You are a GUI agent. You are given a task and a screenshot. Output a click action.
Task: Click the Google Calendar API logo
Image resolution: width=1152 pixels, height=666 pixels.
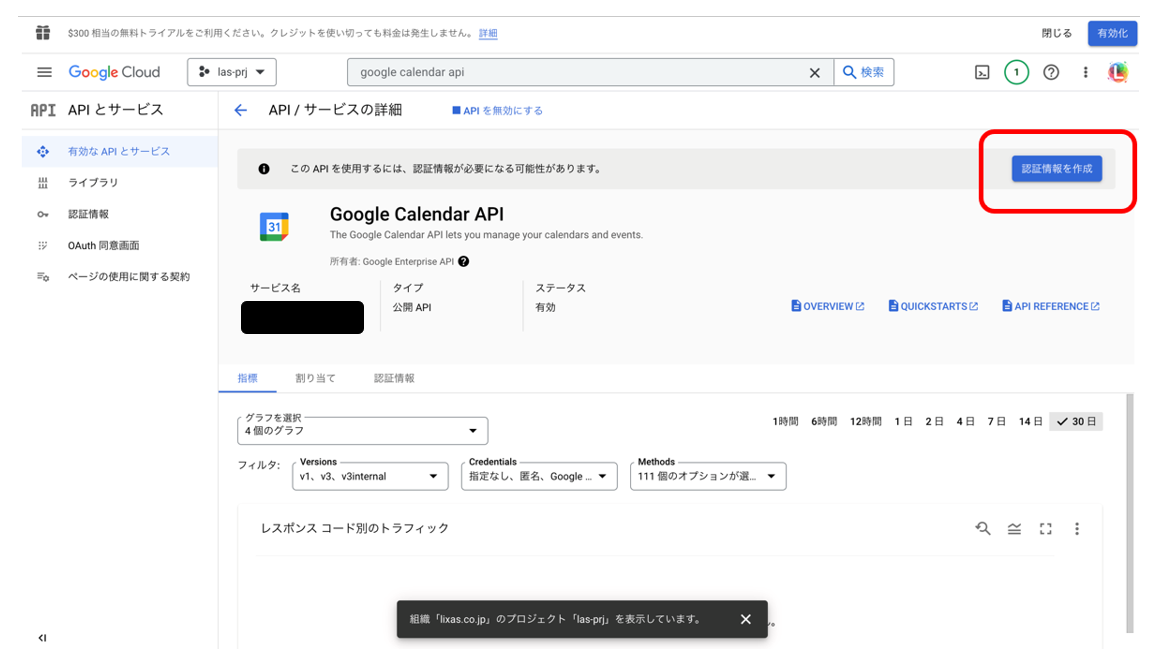[x=274, y=226]
